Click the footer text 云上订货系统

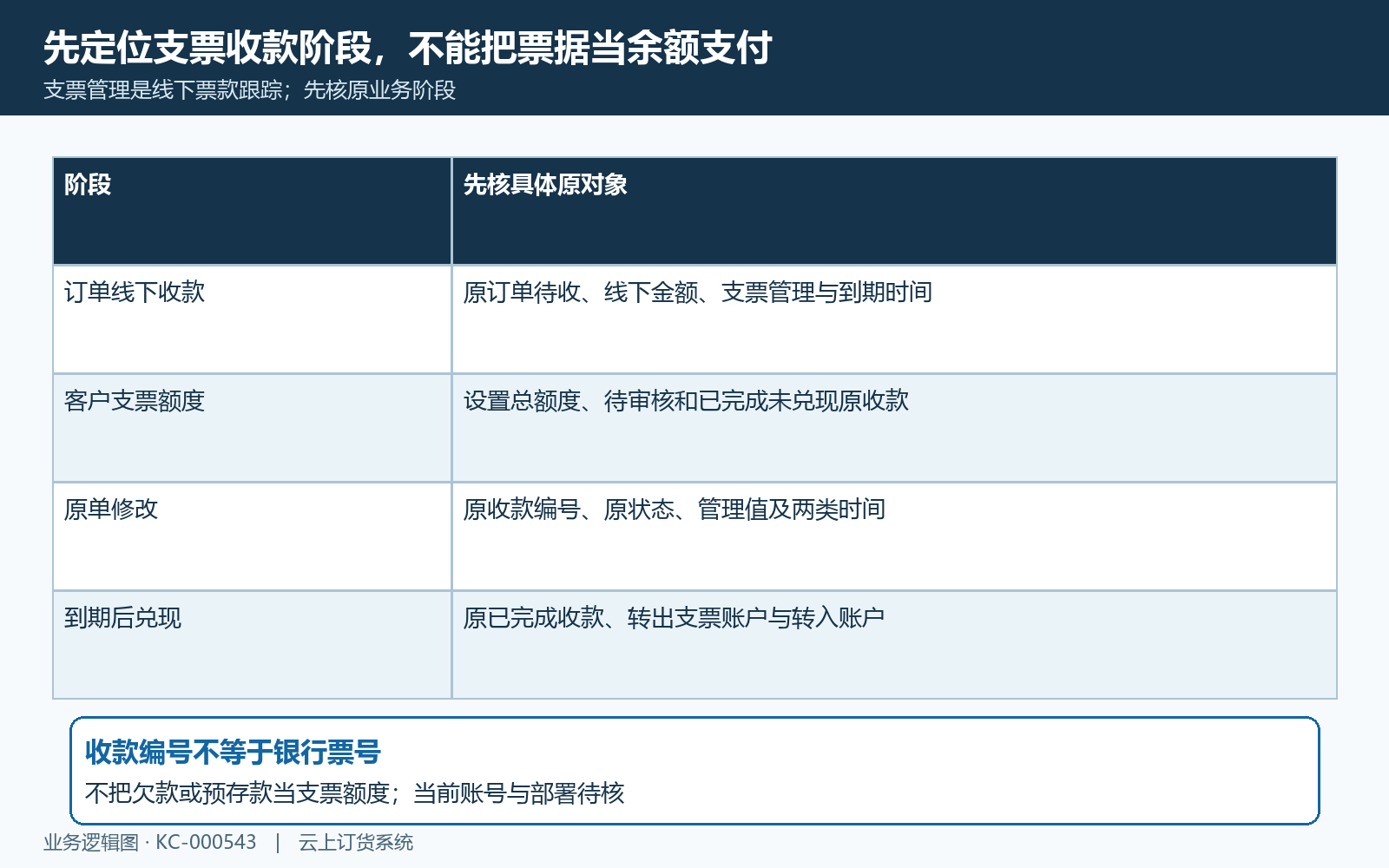point(356,843)
